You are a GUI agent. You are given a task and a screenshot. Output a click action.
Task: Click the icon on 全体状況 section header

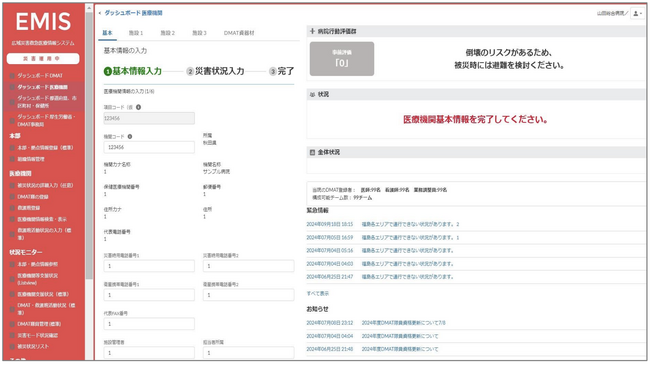click(312, 152)
